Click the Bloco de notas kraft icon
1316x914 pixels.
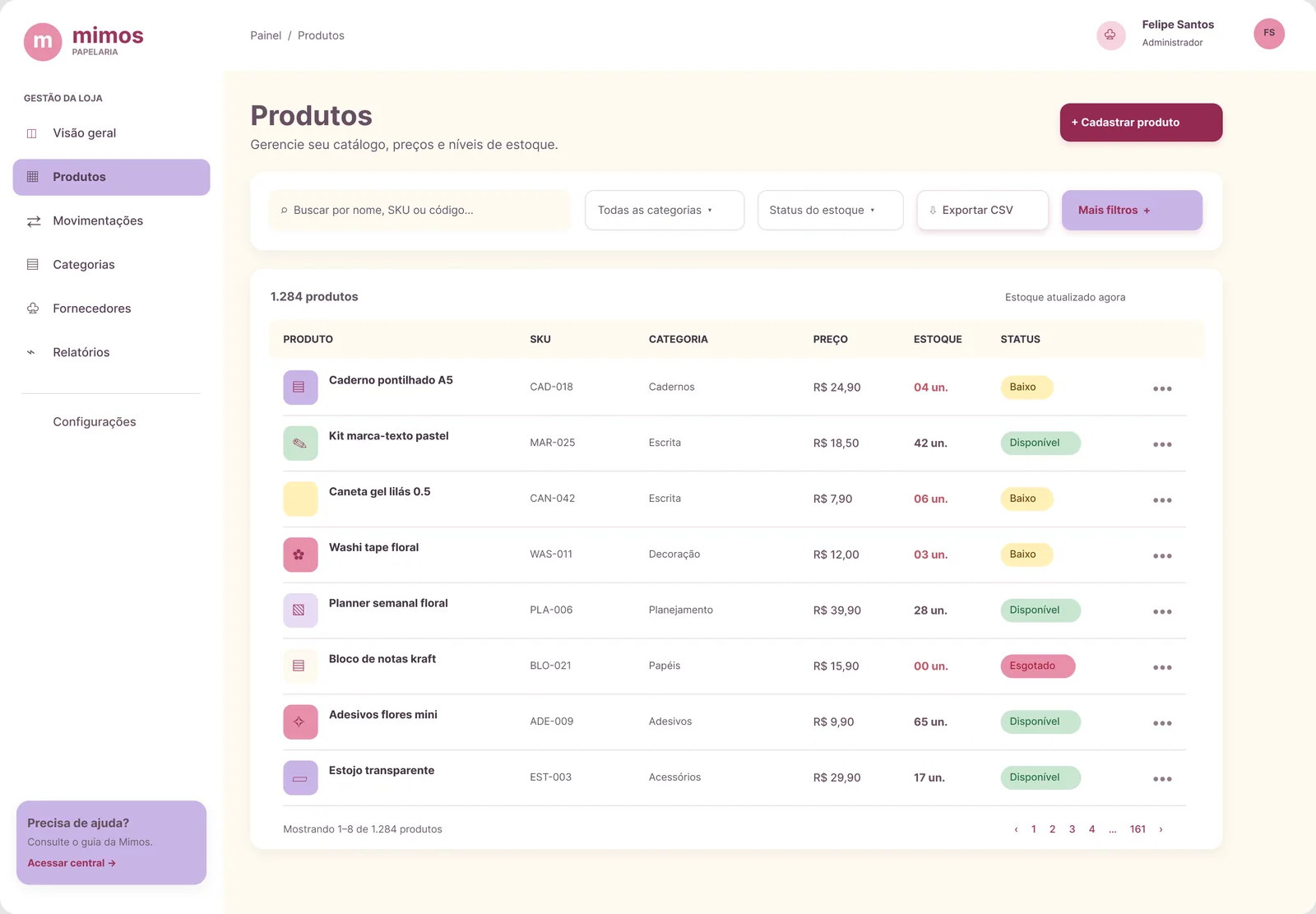[300, 666]
